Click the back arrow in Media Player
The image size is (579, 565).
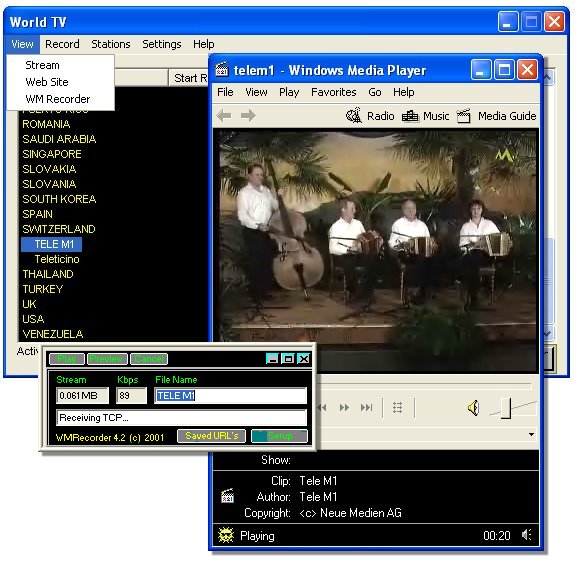[x=224, y=116]
